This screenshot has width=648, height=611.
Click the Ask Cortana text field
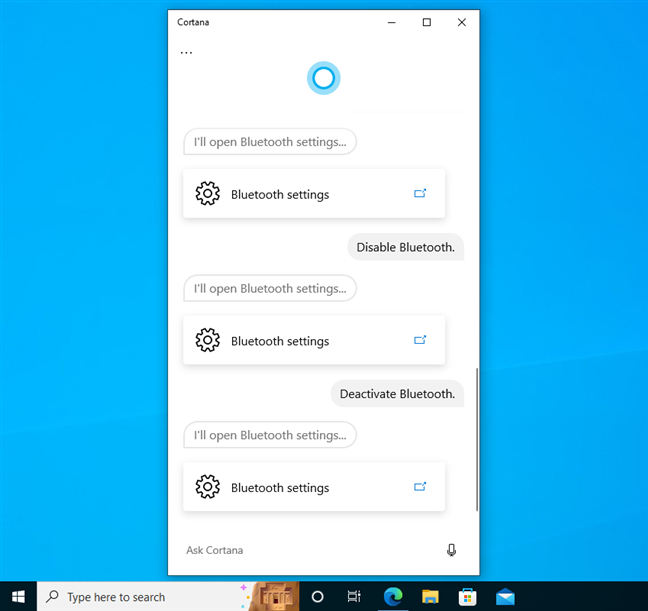pos(310,550)
